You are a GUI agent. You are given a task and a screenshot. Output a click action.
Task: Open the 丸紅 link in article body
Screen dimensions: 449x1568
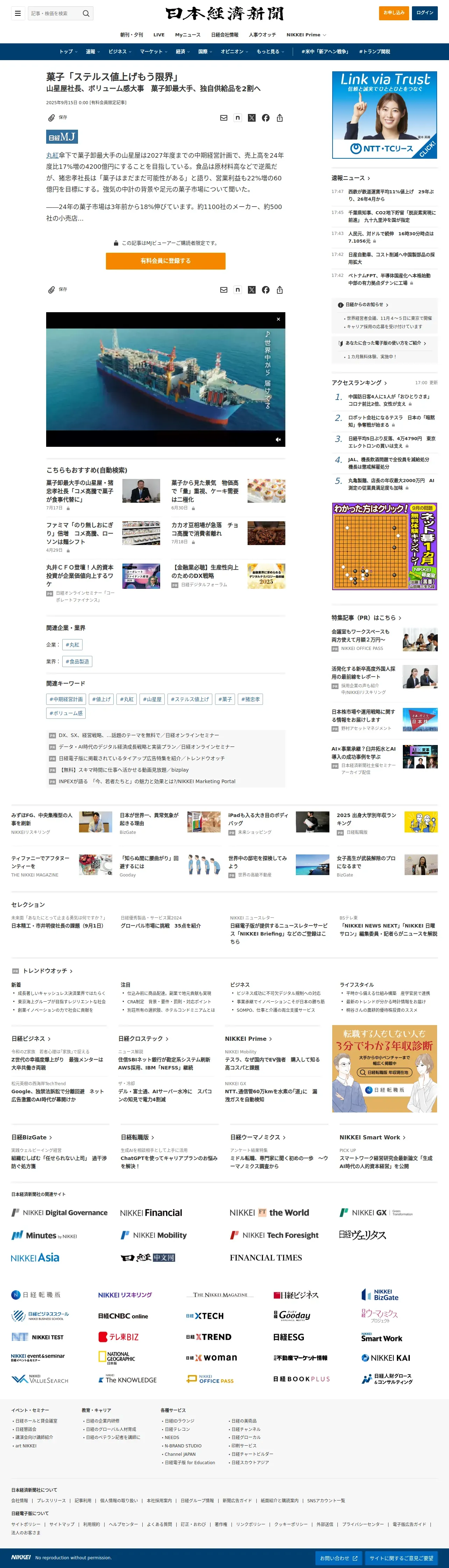point(52,155)
